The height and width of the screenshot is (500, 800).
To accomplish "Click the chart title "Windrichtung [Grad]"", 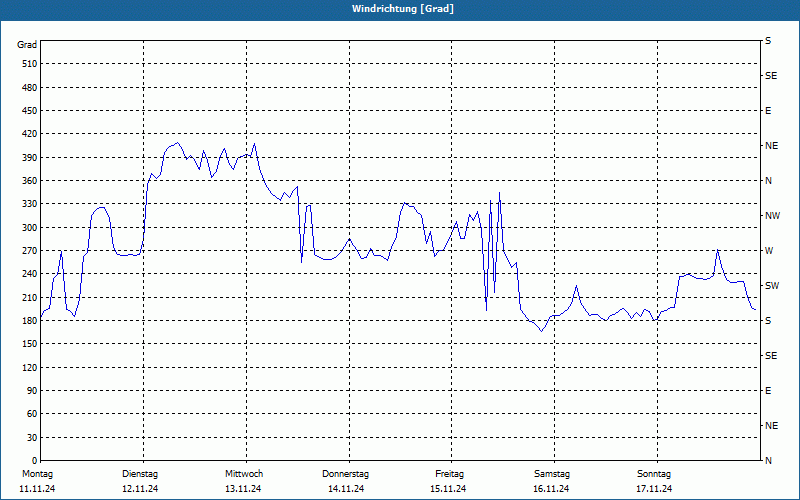I will tap(403, 9).
